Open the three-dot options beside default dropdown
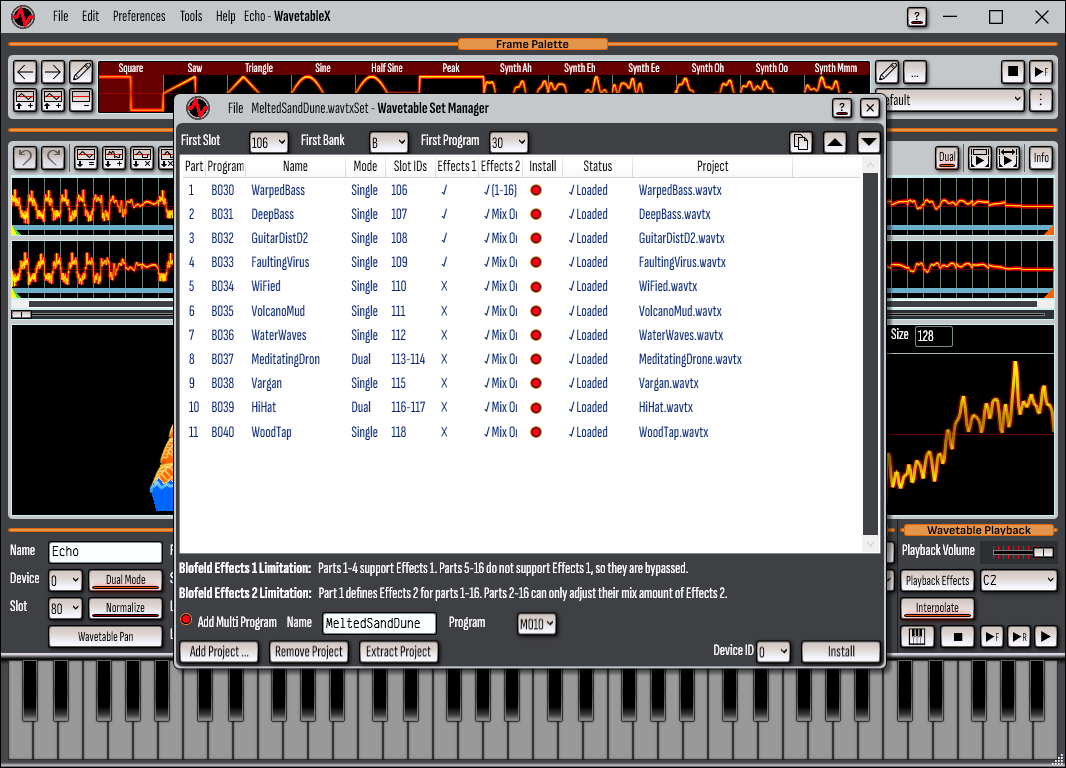Viewport: 1066px width, 768px height. pos(1041,100)
